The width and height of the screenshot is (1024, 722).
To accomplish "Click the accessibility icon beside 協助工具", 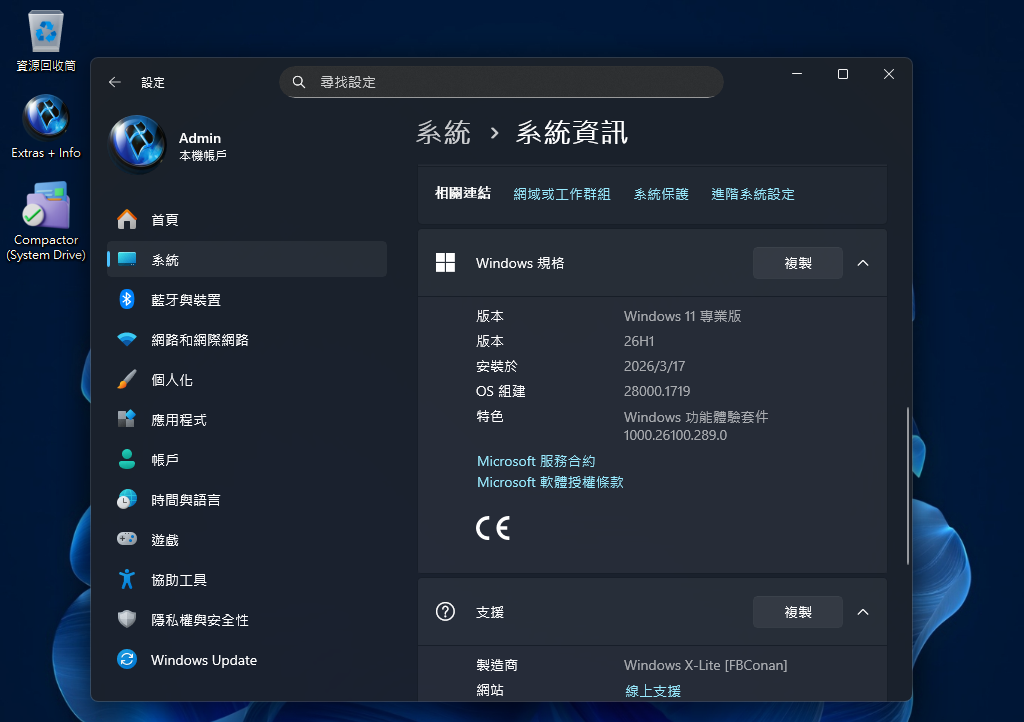I will 127,579.
